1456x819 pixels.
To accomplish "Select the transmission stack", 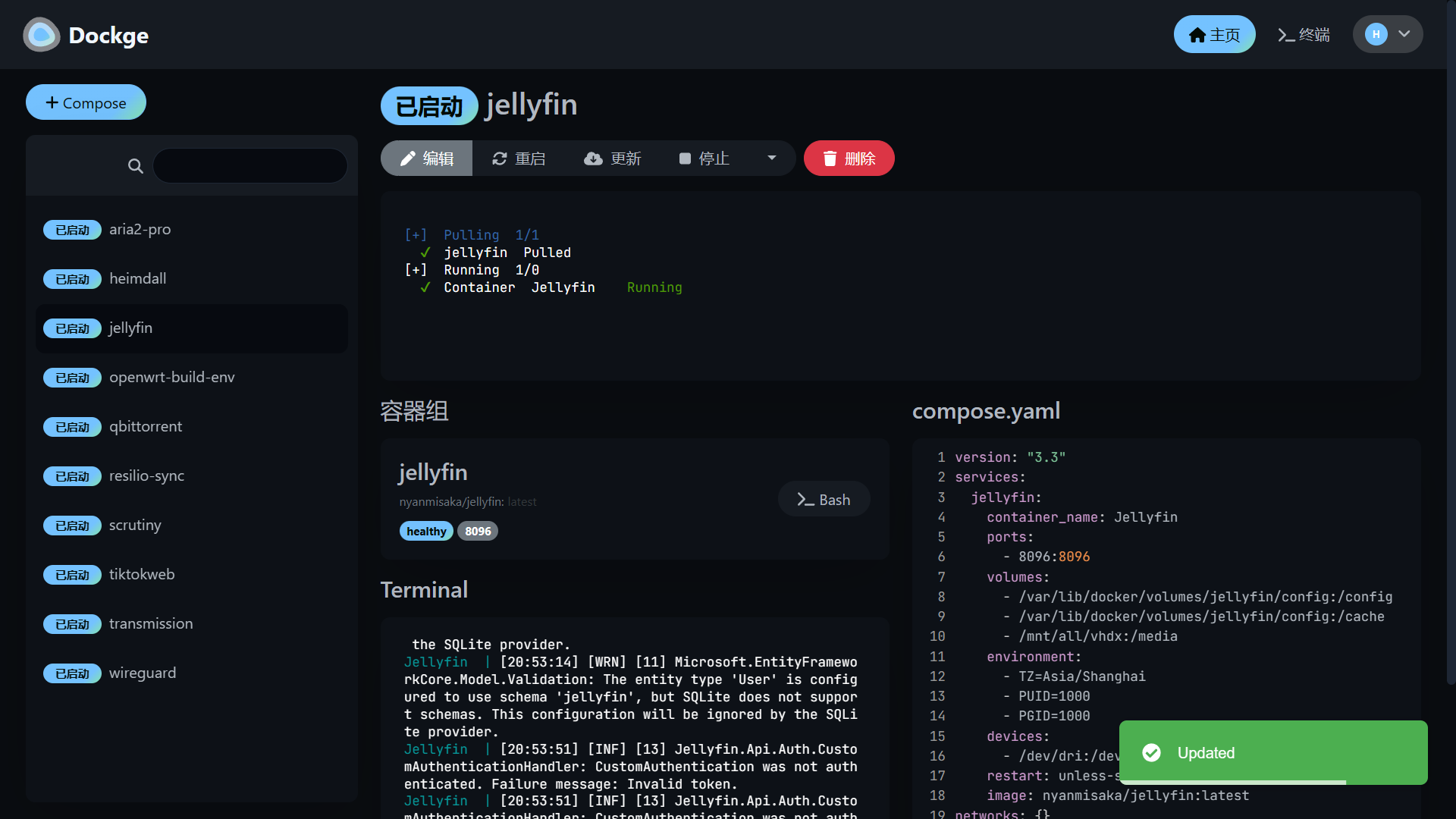I will click(x=192, y=624).
